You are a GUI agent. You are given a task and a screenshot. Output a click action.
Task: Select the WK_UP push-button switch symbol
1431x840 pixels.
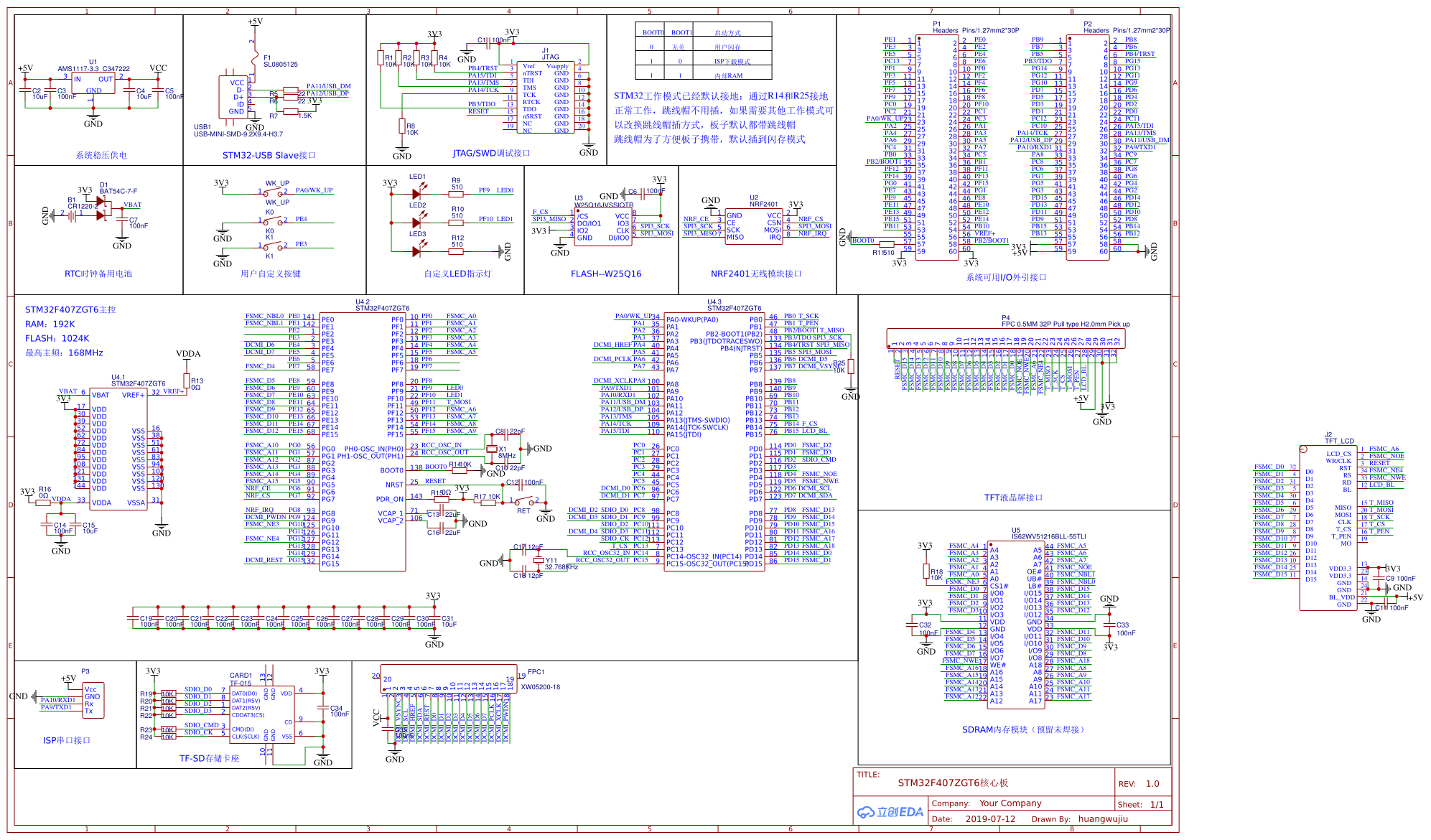tap(274, 192)
